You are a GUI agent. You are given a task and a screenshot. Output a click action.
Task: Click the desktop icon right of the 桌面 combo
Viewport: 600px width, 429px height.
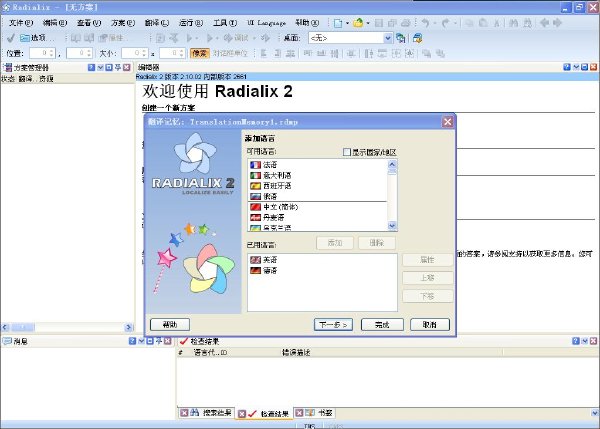401,38
